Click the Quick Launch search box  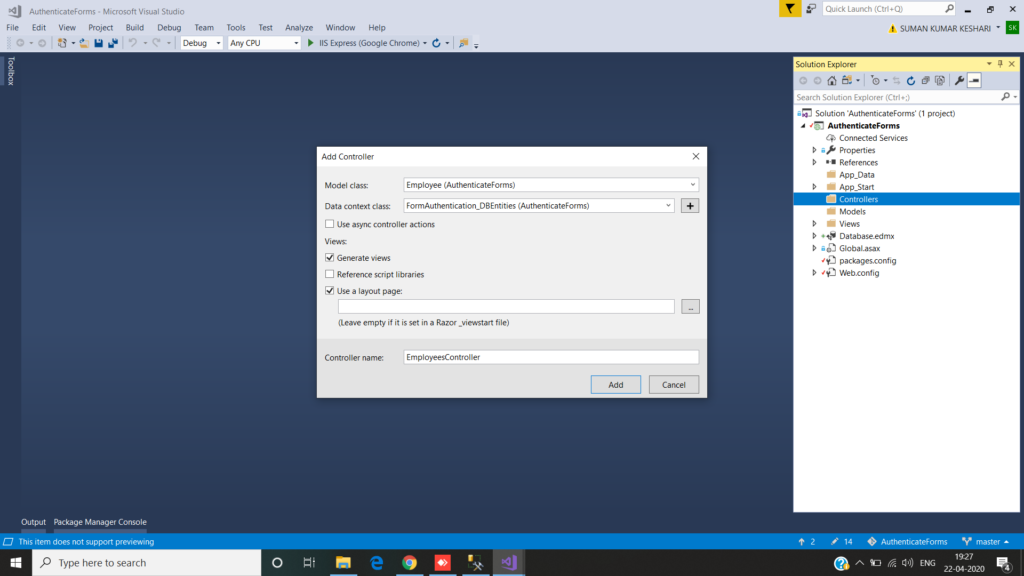(x=888, y=8)
